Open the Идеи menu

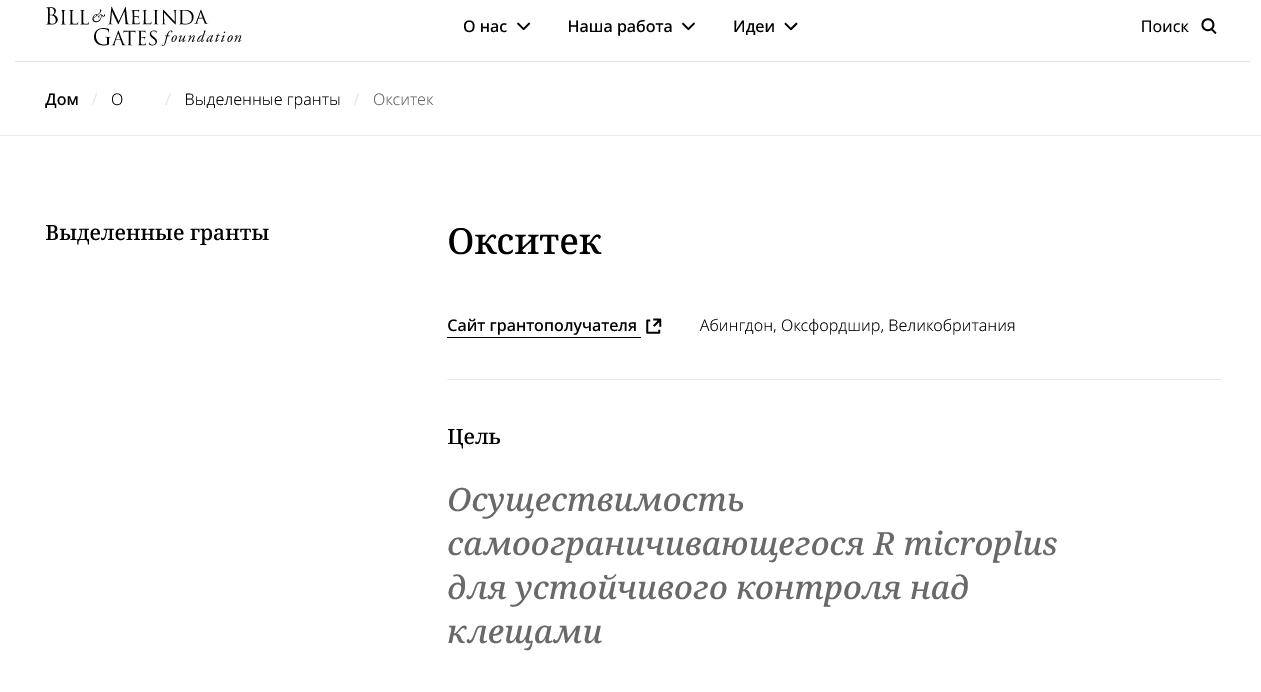pyautogui.click(x=765, y=26)
